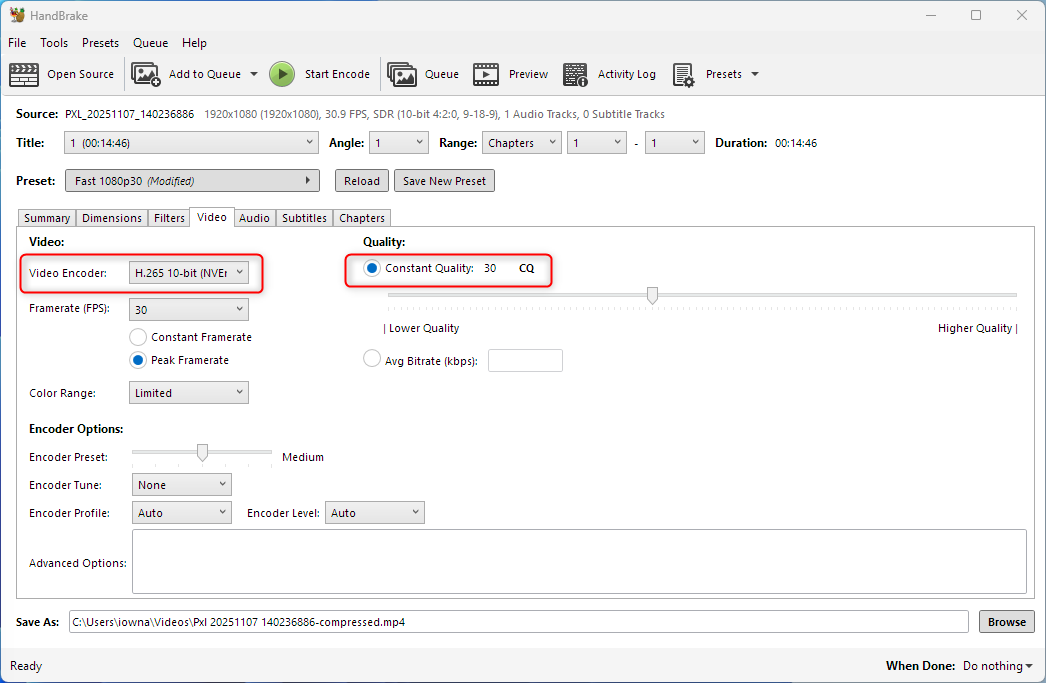
Task: Open the Tools menu
Action: pyautogui.click(x=54, y=43)
